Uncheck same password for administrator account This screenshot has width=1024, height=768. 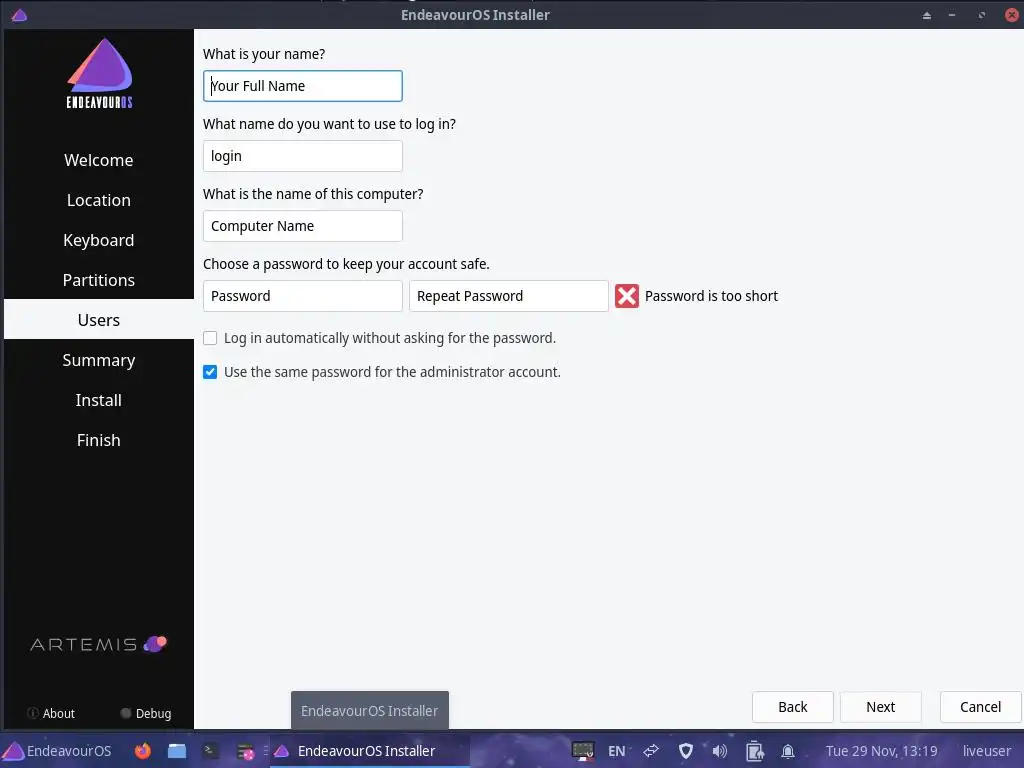(x=210, y=372)
